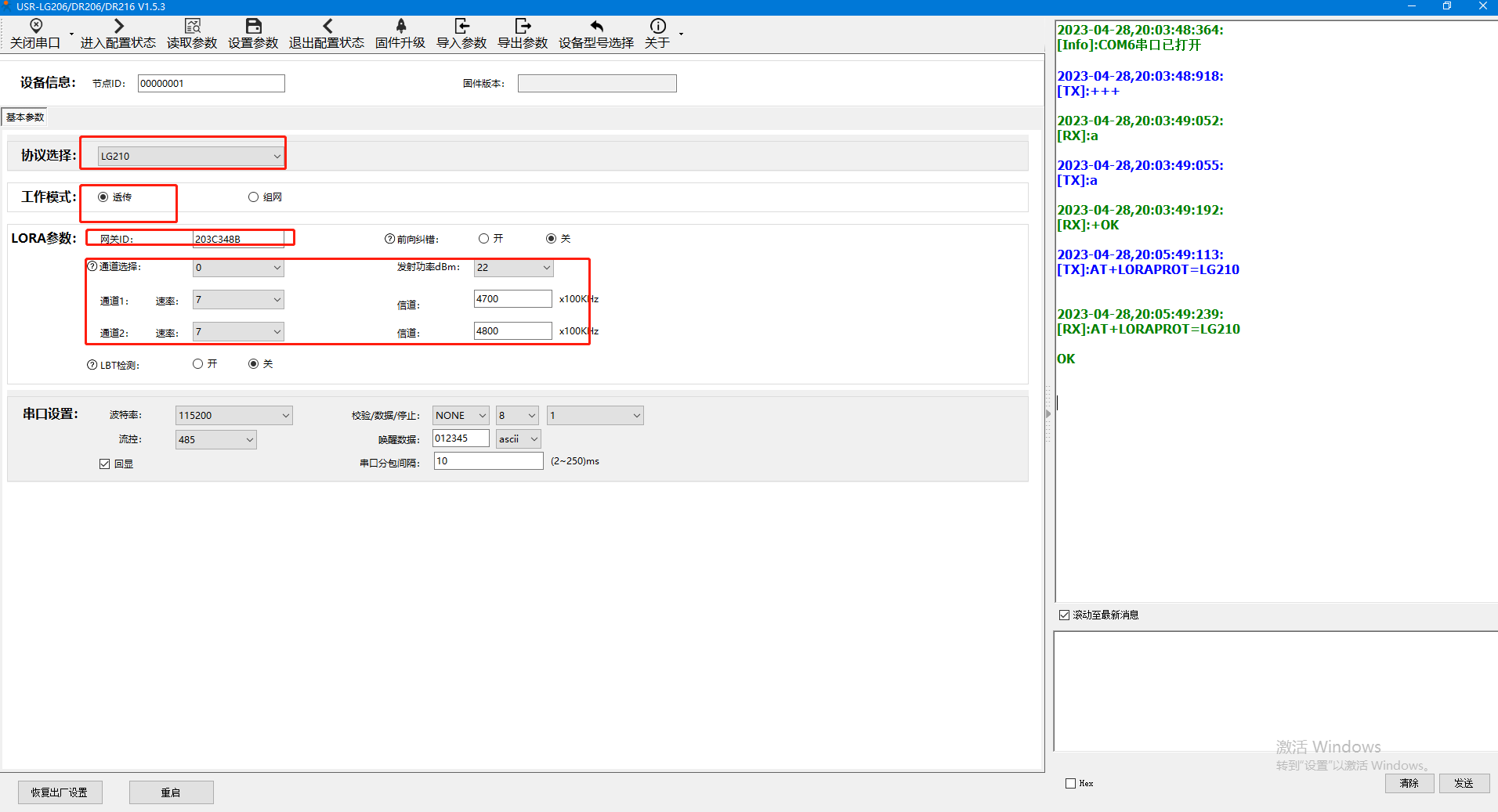The width and height of the screenshot is (1498, 812).
Task: Click 进入配置状态 to enter config mode
Action: click(118, 34)
